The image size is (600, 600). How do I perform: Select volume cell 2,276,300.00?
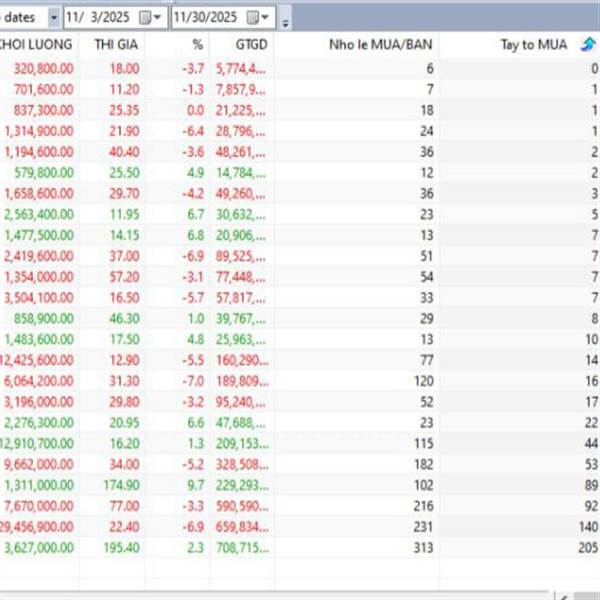click(x=39, y=423)
